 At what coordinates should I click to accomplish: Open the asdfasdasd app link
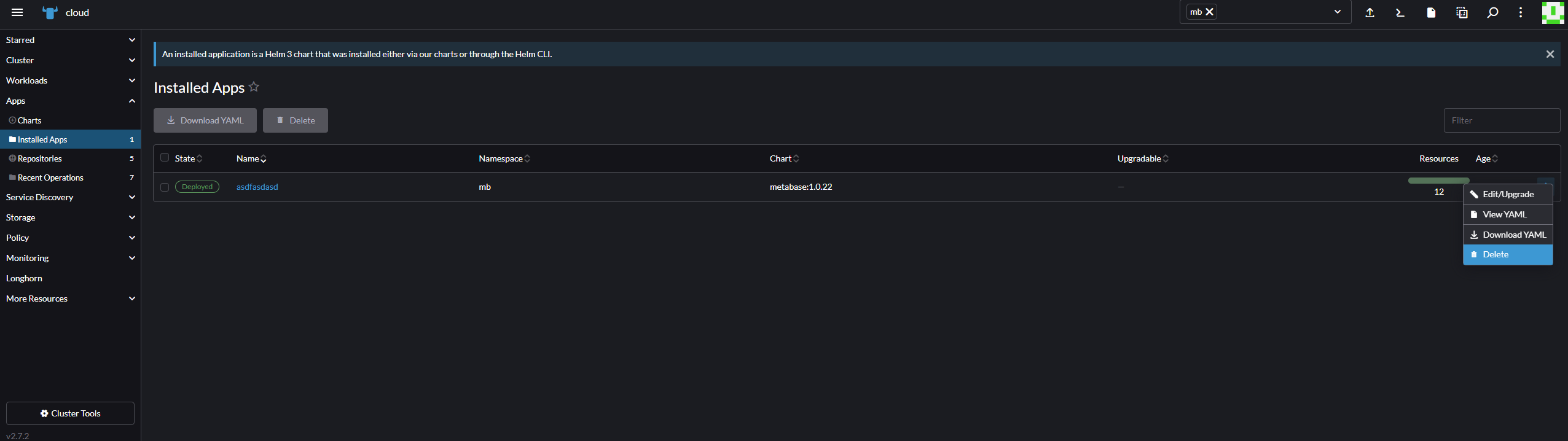point(257,187)
